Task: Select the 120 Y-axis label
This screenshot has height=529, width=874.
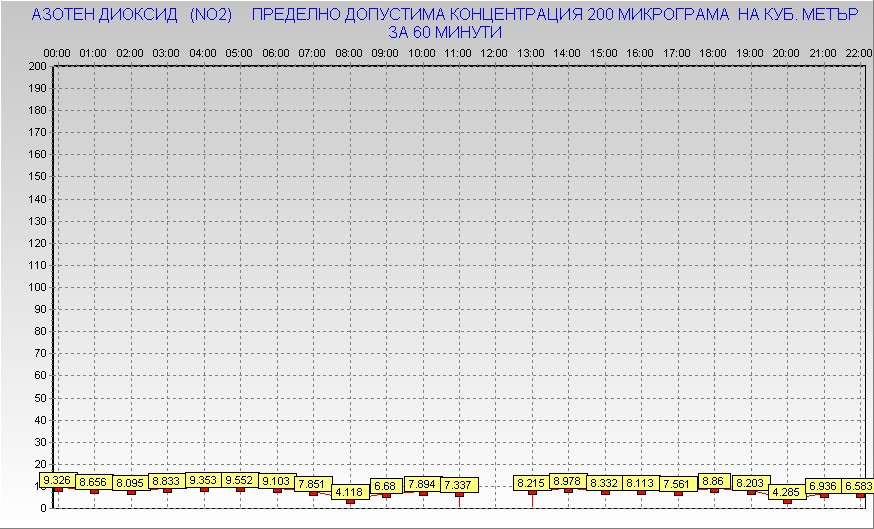Action: 37,243
